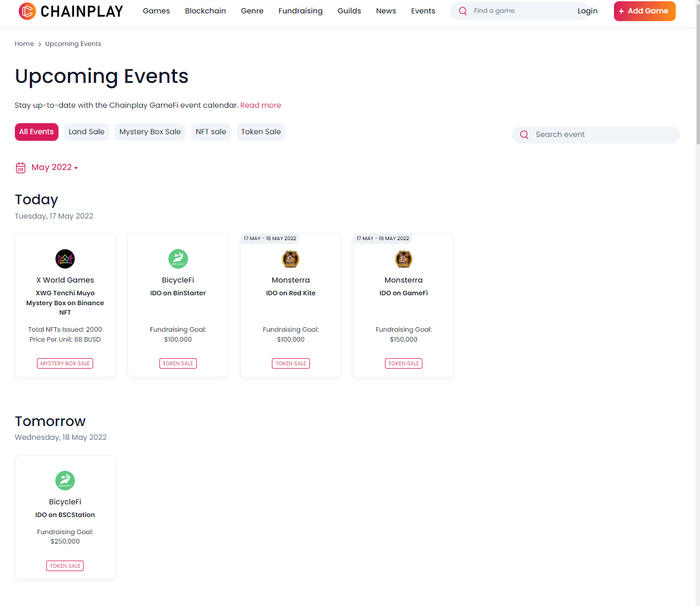Image resolution: width=700 pixels, height=606 pixels.
Task: Open XWG Tenchi Muyo Mystery Box event
Action: 65,303
